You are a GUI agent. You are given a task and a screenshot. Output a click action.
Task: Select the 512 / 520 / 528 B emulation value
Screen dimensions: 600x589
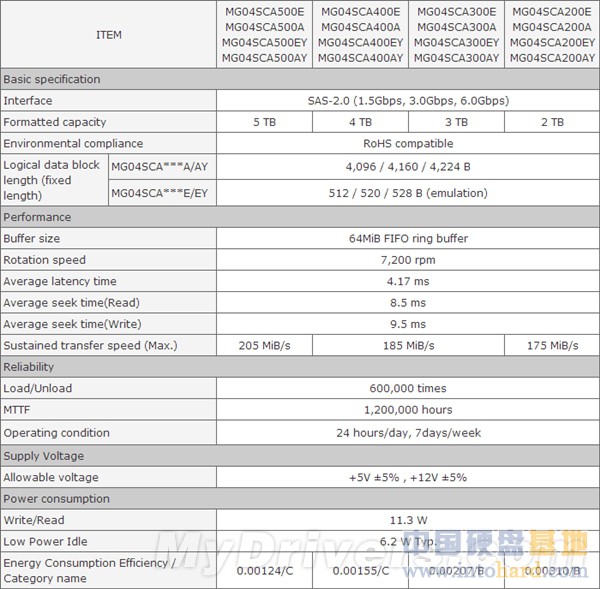[x=408, y=193]
